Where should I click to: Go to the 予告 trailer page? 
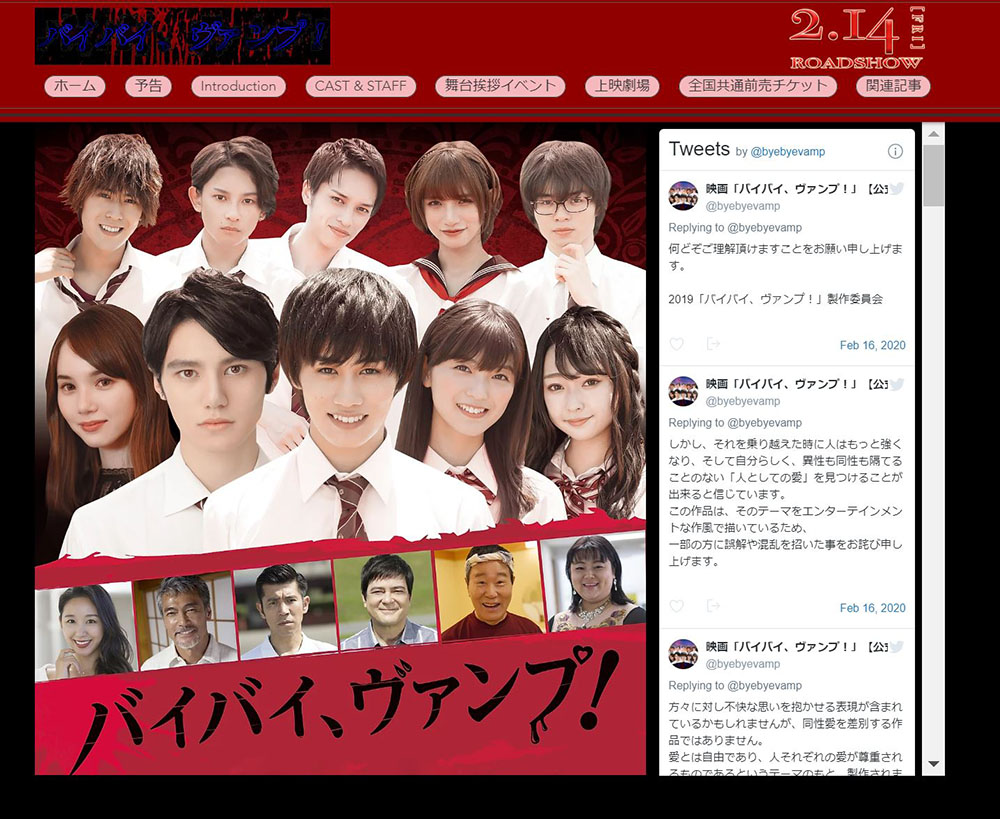pyautogui.click(x=148, y=86)
